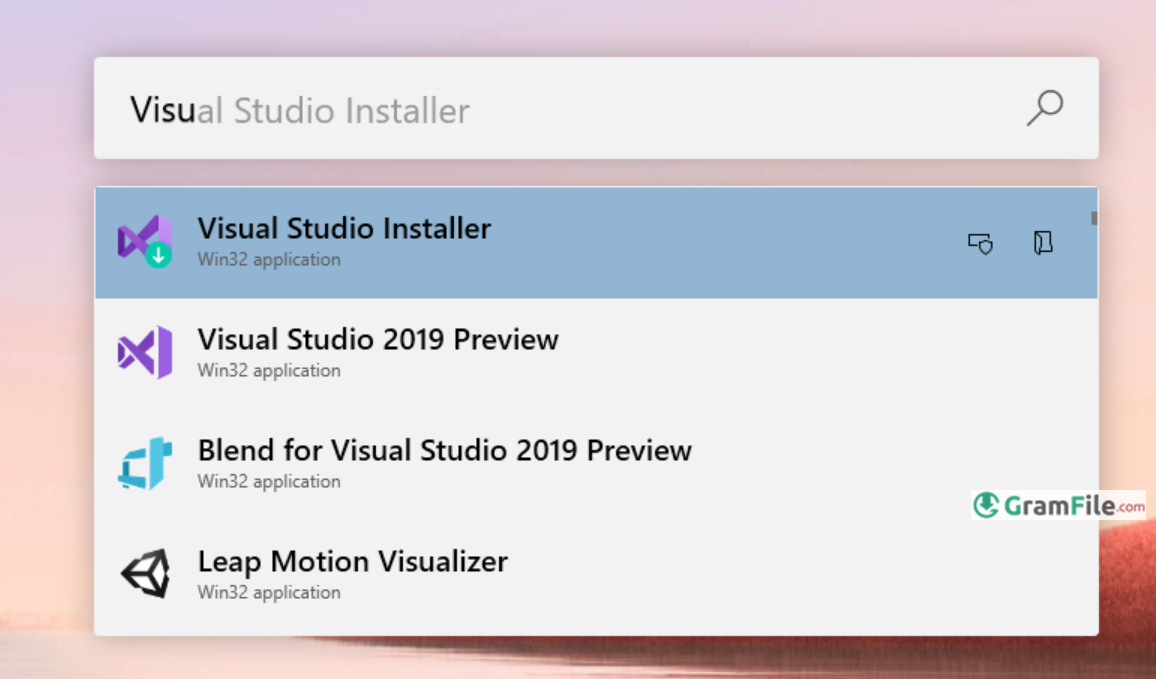
Task: Open 'Leap Motion Visualizer' result
Action: (596, 575)
